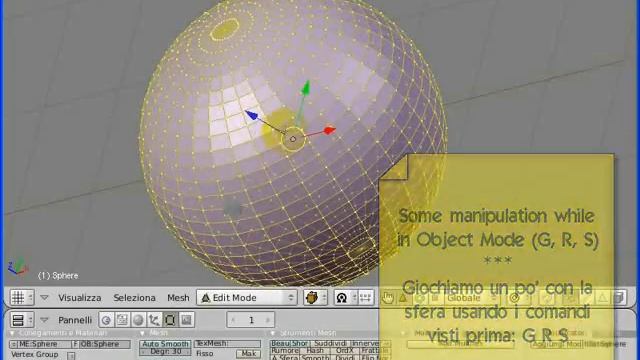The width and height of the screenshot is (640, 360).
Task: Click the Dividi button
Action: (345, 358)
